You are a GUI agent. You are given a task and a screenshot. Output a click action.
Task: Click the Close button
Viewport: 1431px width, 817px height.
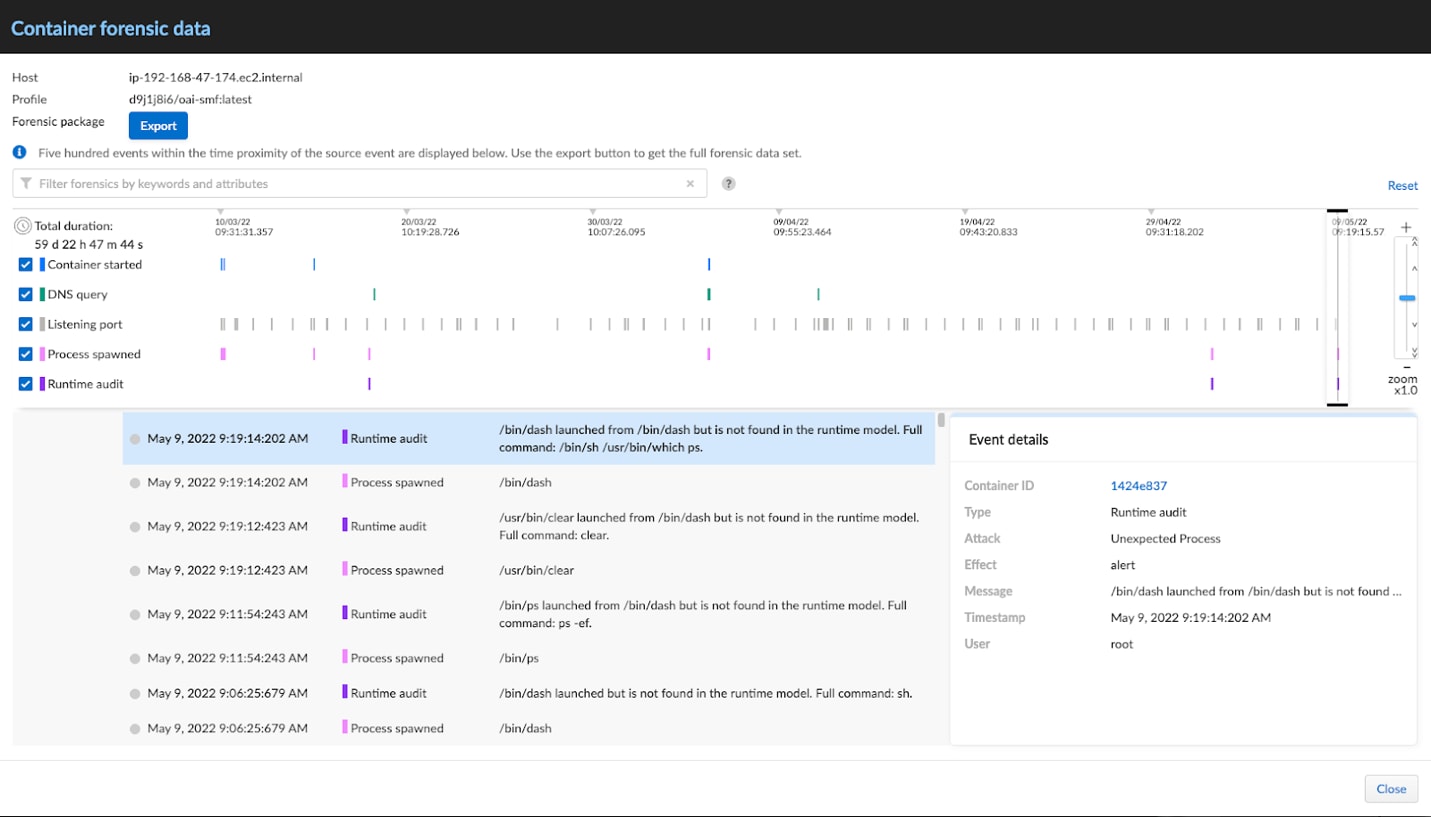[1391, 789]
